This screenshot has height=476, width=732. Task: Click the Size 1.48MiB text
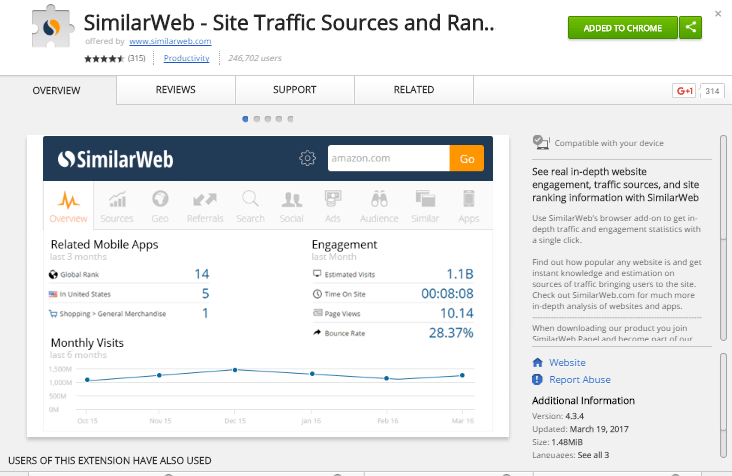click(557, 442)
